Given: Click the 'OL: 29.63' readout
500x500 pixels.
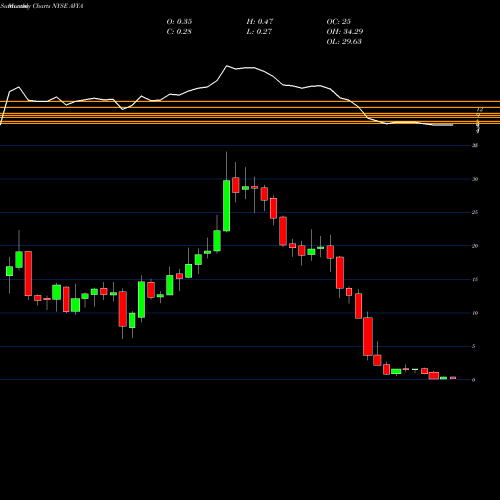Looking at the screenshot, I should pyautogui.click(x=344, y=42).
